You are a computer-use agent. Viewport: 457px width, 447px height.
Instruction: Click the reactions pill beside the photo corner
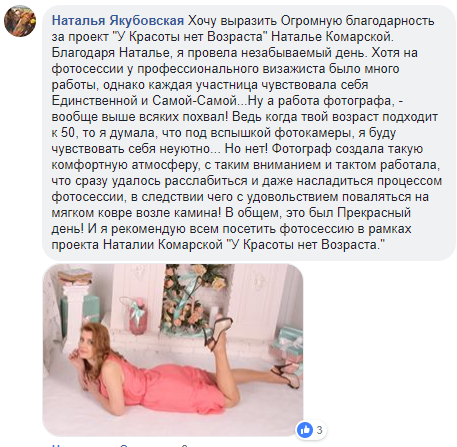[312, 430]
